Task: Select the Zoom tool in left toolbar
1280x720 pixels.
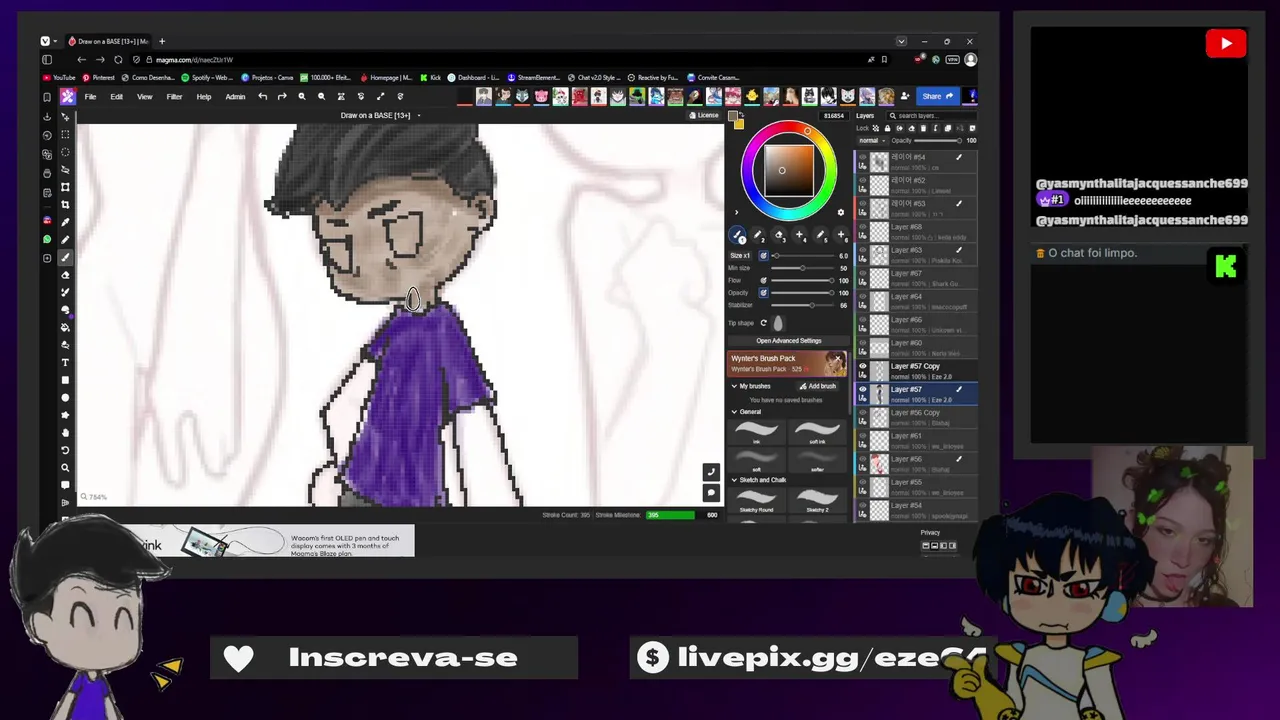Action: click(x=66, y=467)
